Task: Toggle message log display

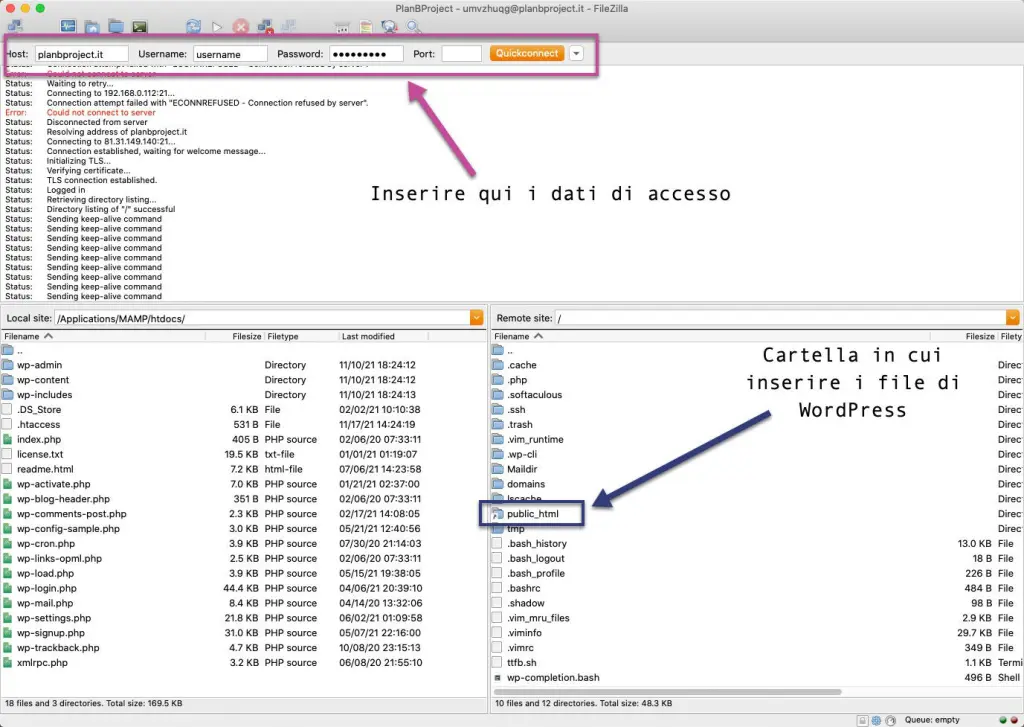Action: pos(68,26)
